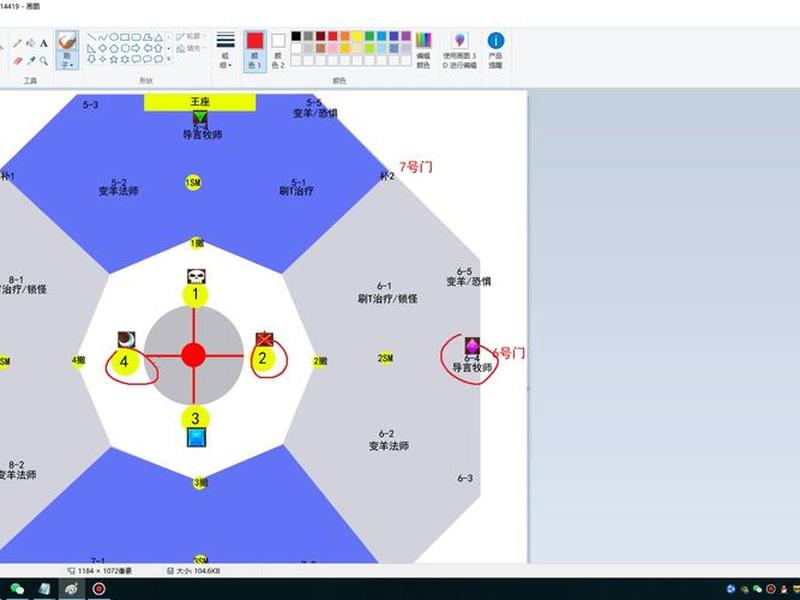The height and width of the screenshot is (600, 800).
Task: Select the Magnifier tool
Action: tap(44, 61)
